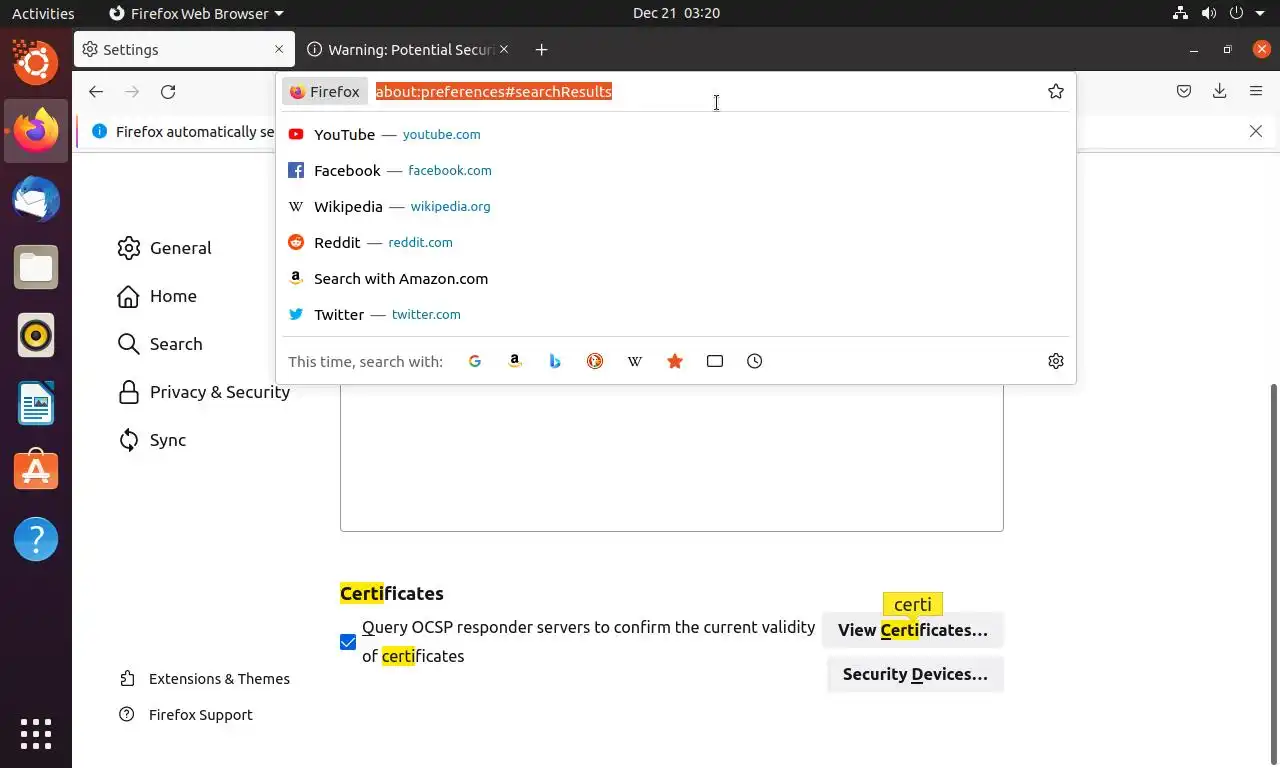This screenshot has height=768, width=1280.
Task: Open Firefox from the dock
Action: [36, 131]
